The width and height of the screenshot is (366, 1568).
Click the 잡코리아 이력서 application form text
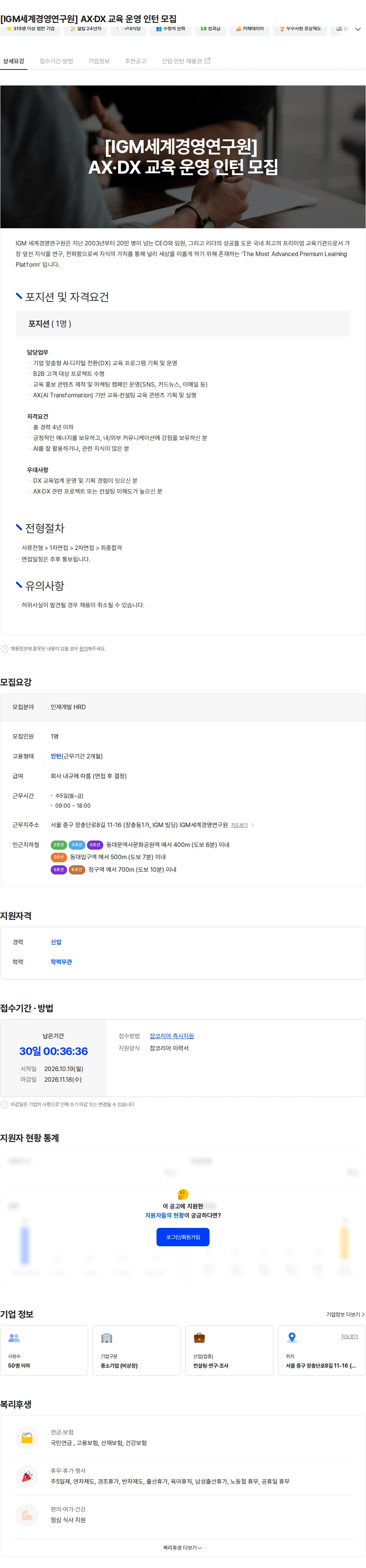point(169,1048)
